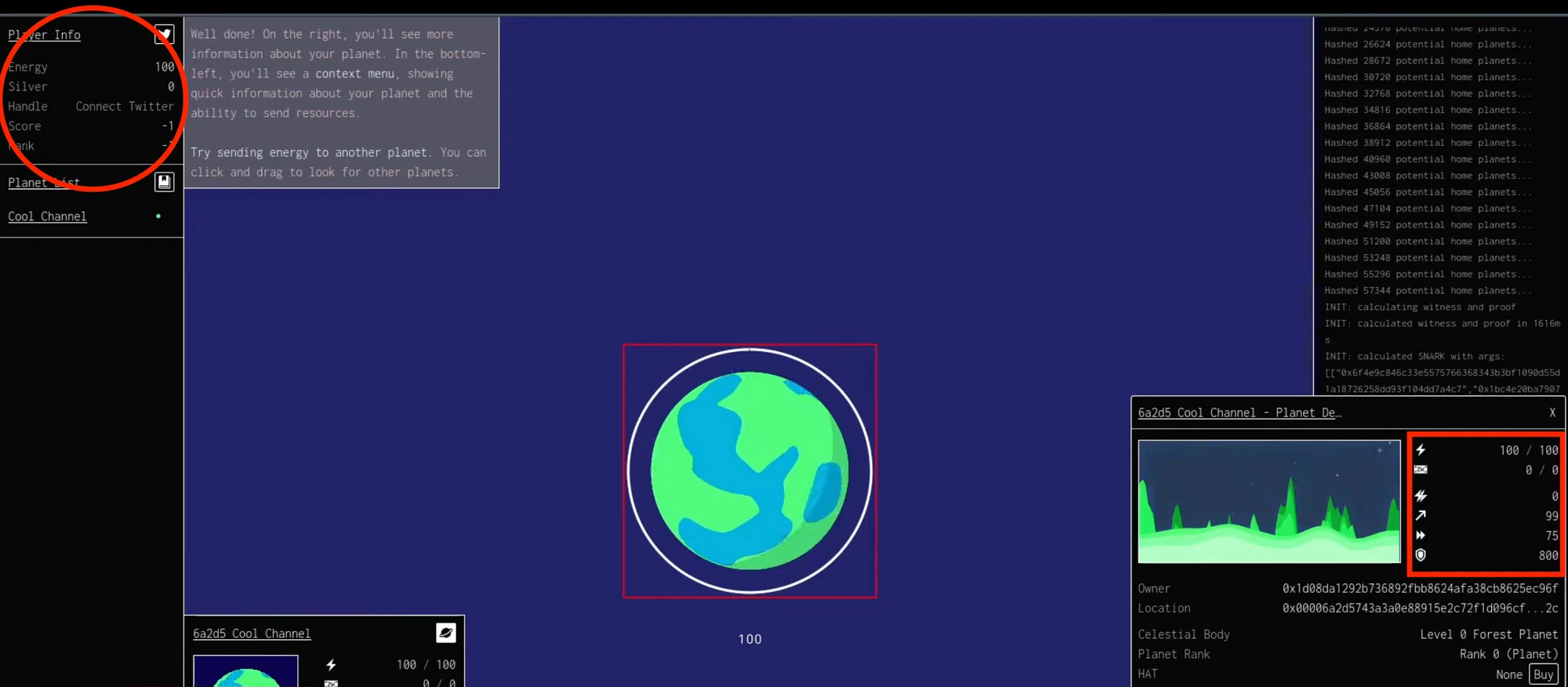The width and height of the screenshot is (1568, 687).
Task: Click the Connect Twitter link
Action: tap(125, 107)
